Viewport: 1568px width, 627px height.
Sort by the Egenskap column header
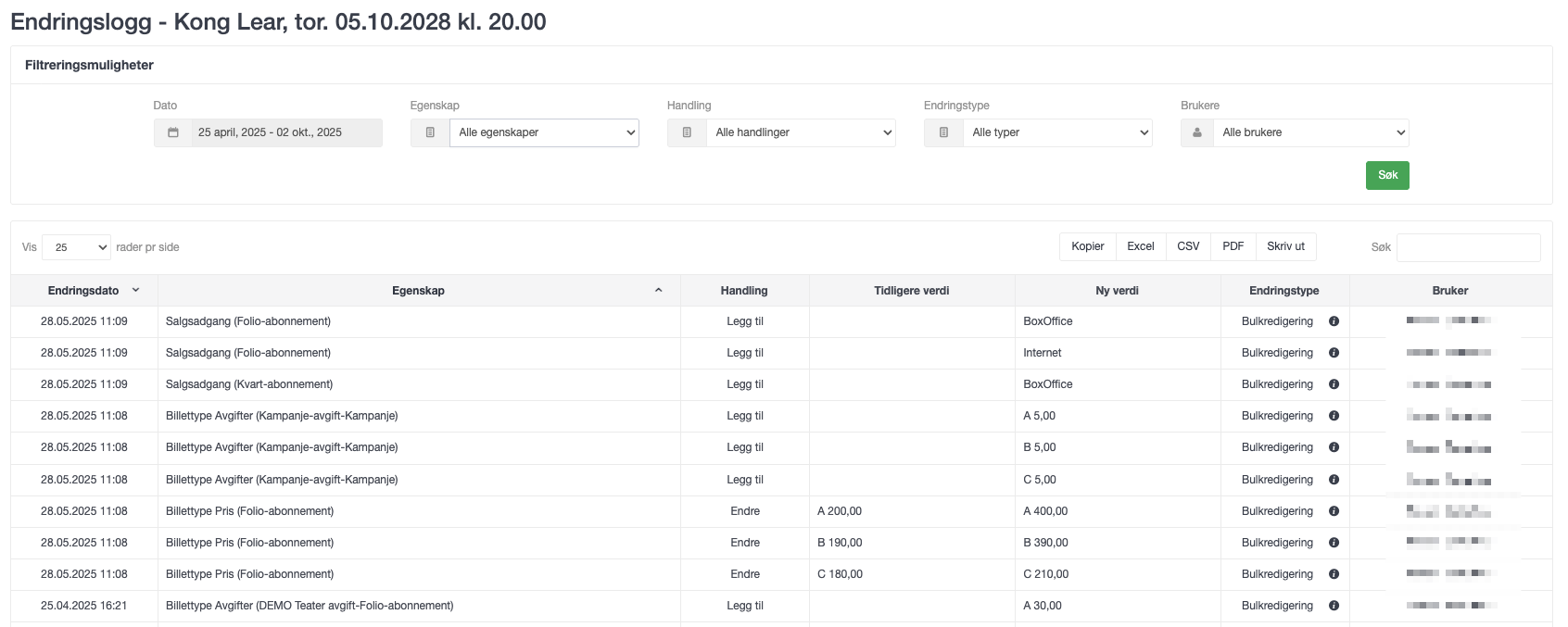point(418,291)
